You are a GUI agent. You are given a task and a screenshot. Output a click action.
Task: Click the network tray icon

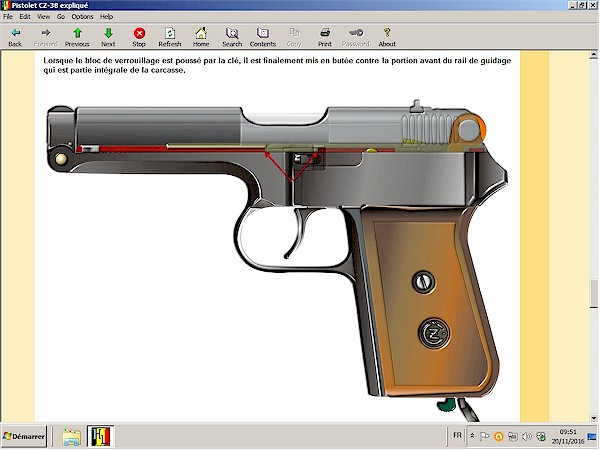[x=513, y=436]
